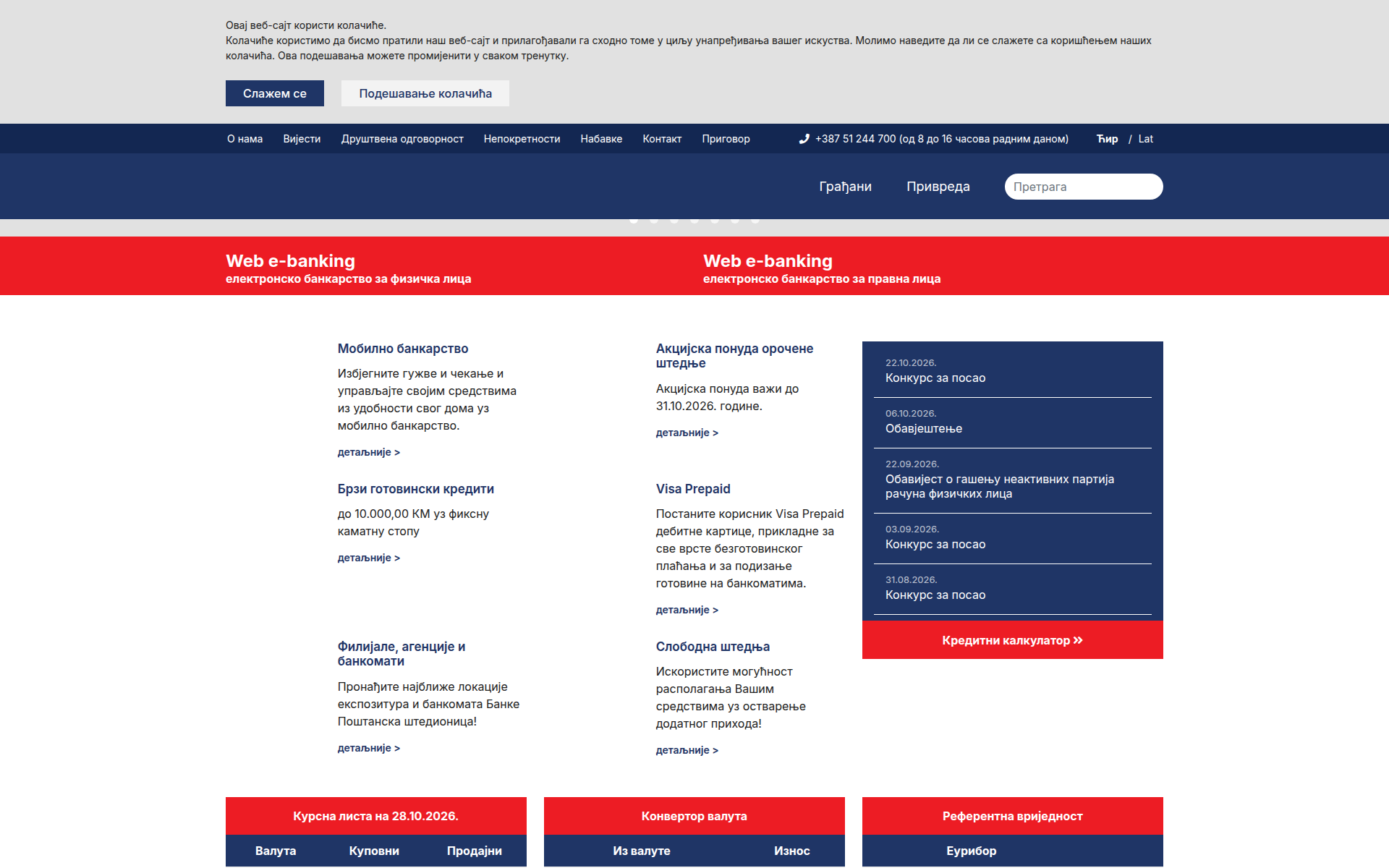Open Слободна штедња heading link
The image size is (1389, 868).
(x=713, y=647)
